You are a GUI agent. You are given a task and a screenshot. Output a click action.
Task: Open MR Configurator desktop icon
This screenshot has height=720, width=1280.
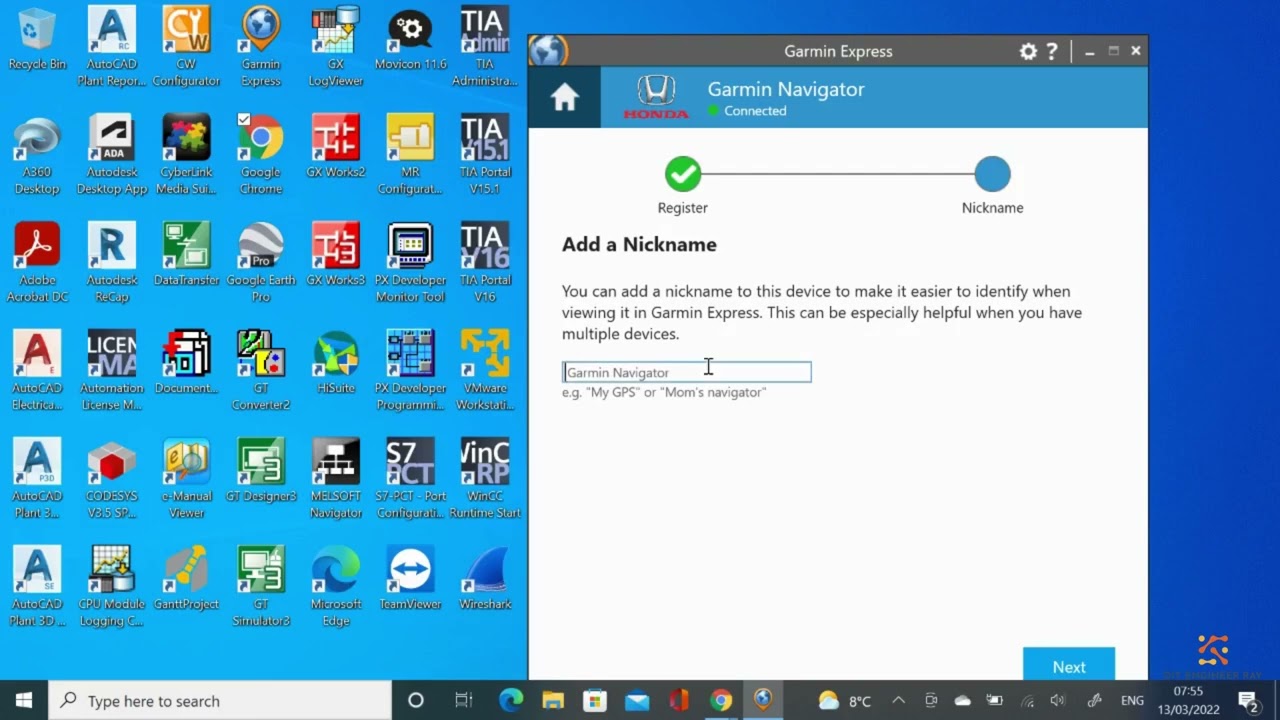tap(411, 155)
